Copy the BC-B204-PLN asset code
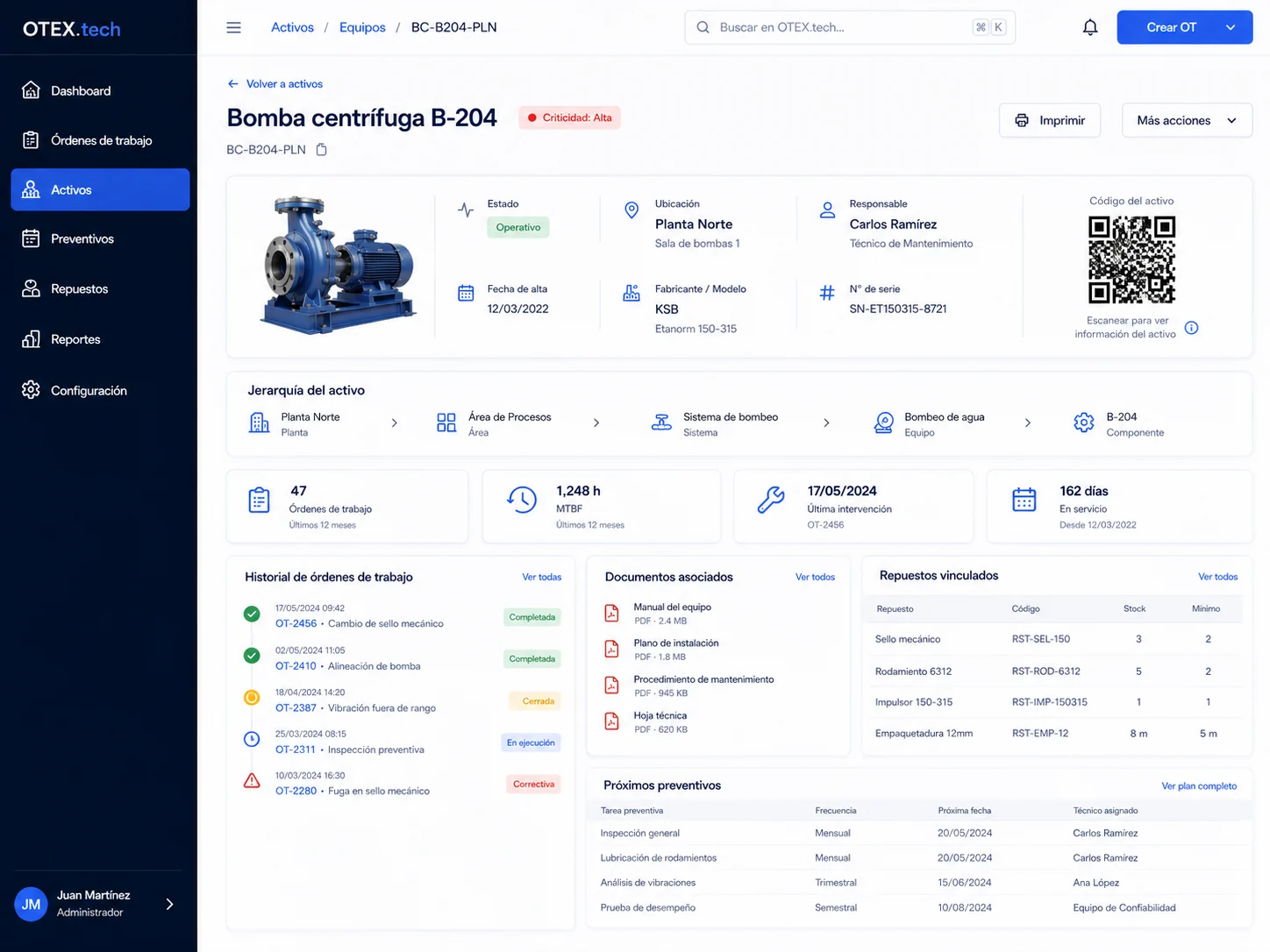1270x952 pixels. coord(321,150)
